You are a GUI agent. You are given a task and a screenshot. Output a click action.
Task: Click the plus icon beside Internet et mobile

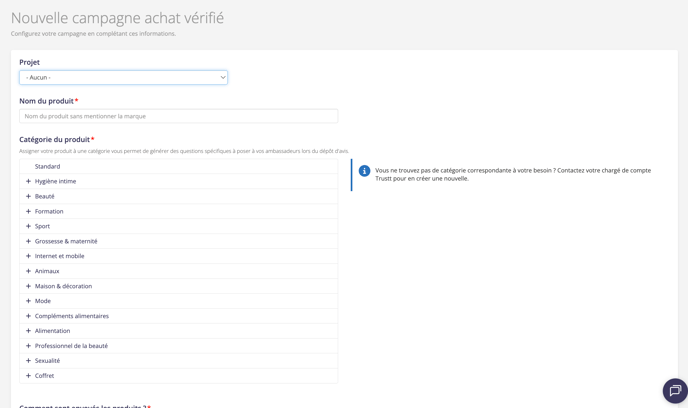pyautogui.click(x=28, y=256)
